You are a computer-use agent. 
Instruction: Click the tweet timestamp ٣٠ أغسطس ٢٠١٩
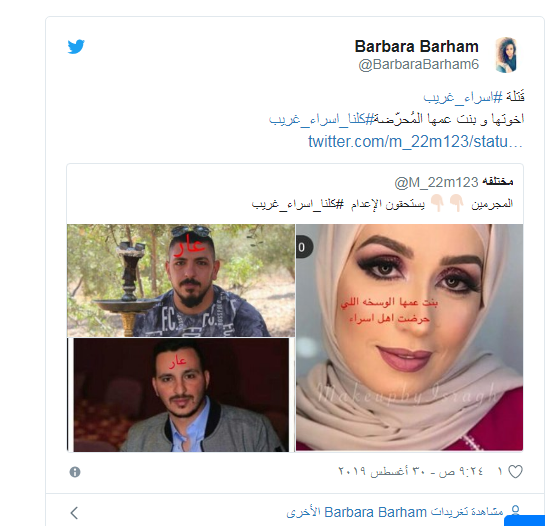point(410,471)
